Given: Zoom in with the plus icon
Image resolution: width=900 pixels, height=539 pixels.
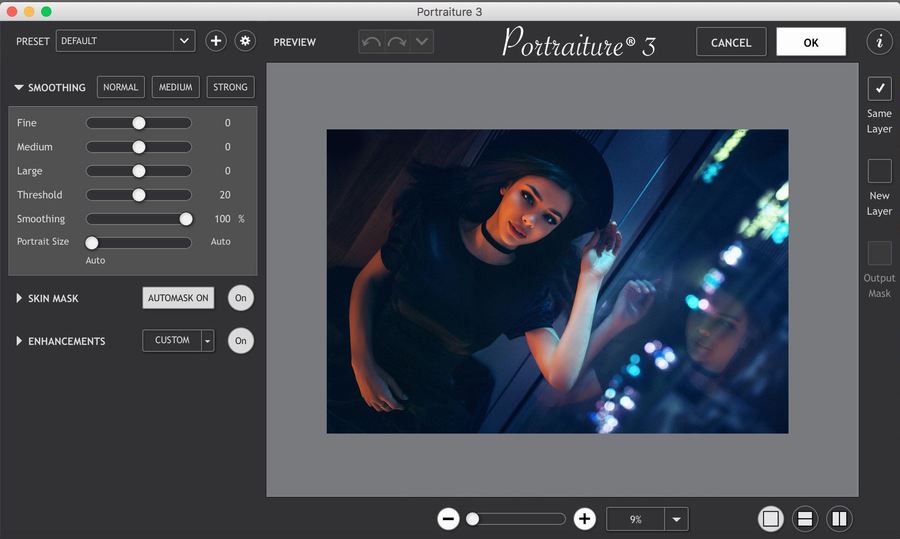Looking at the screenshot, I should tap(584, 519).
